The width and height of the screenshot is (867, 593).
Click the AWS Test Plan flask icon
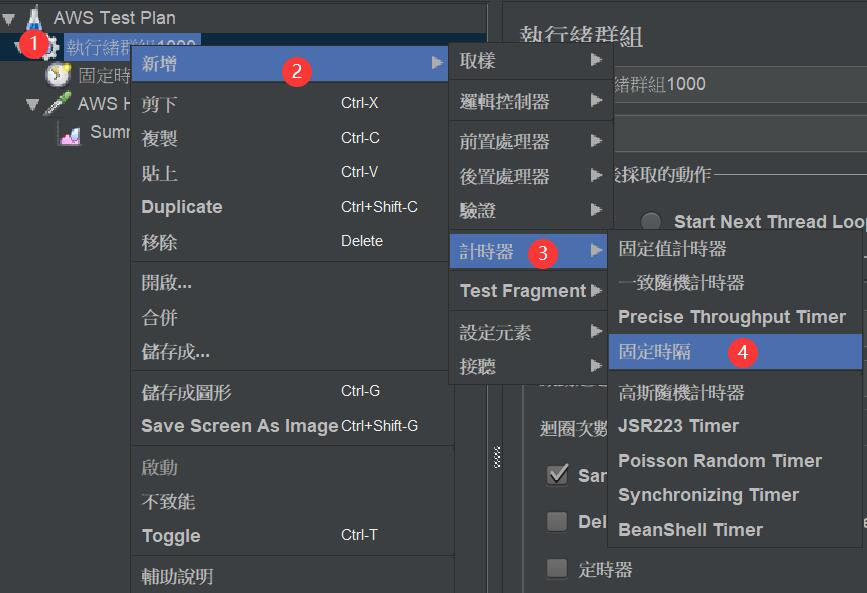click(x=34, y=18)
